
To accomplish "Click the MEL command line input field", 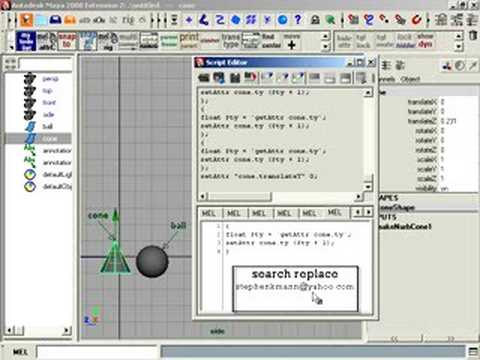I will click(x=97, y=352).
